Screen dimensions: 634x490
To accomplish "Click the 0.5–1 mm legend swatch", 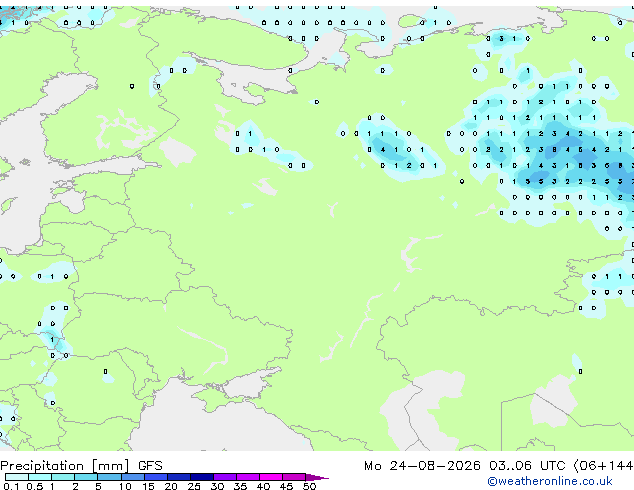I will 40,477.
